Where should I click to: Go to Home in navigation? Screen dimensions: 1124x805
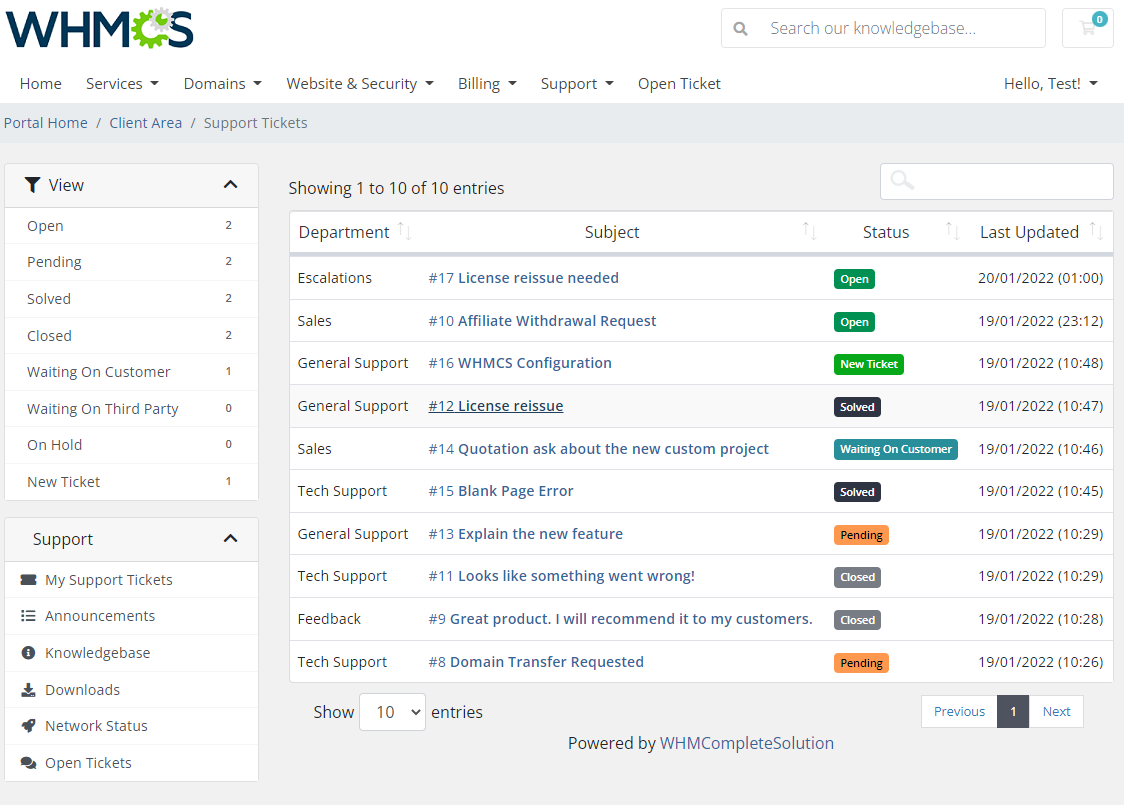41,84
